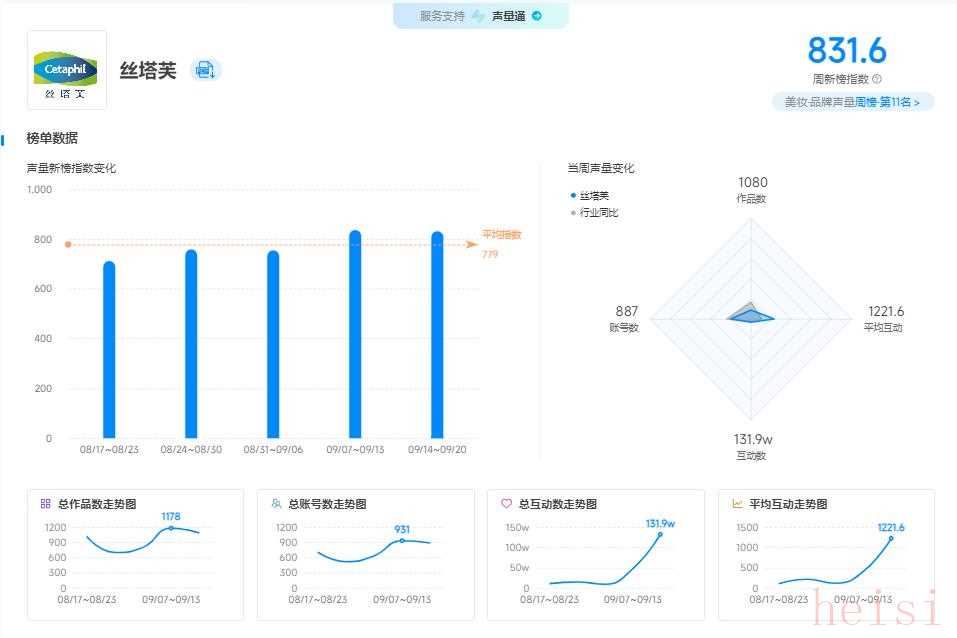
Task: Click the grid icon for 总作品数走势图
Action: 45,504
